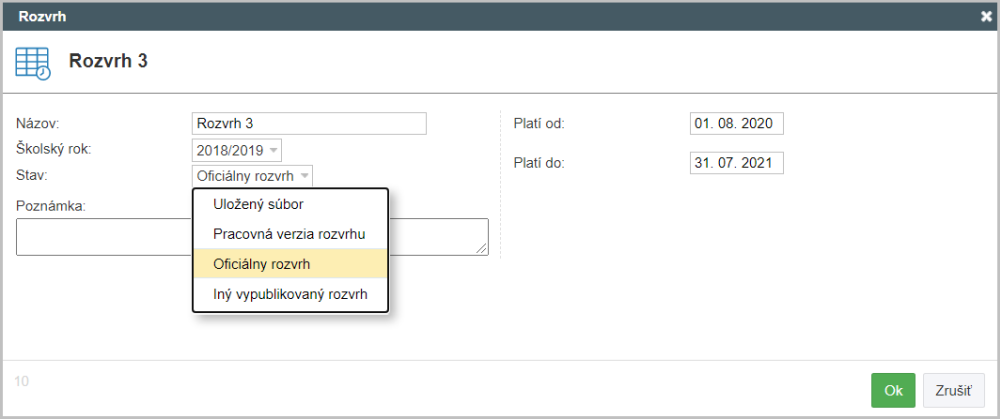
Task: Click the Poznámka label
Action: tap(50, 207)
